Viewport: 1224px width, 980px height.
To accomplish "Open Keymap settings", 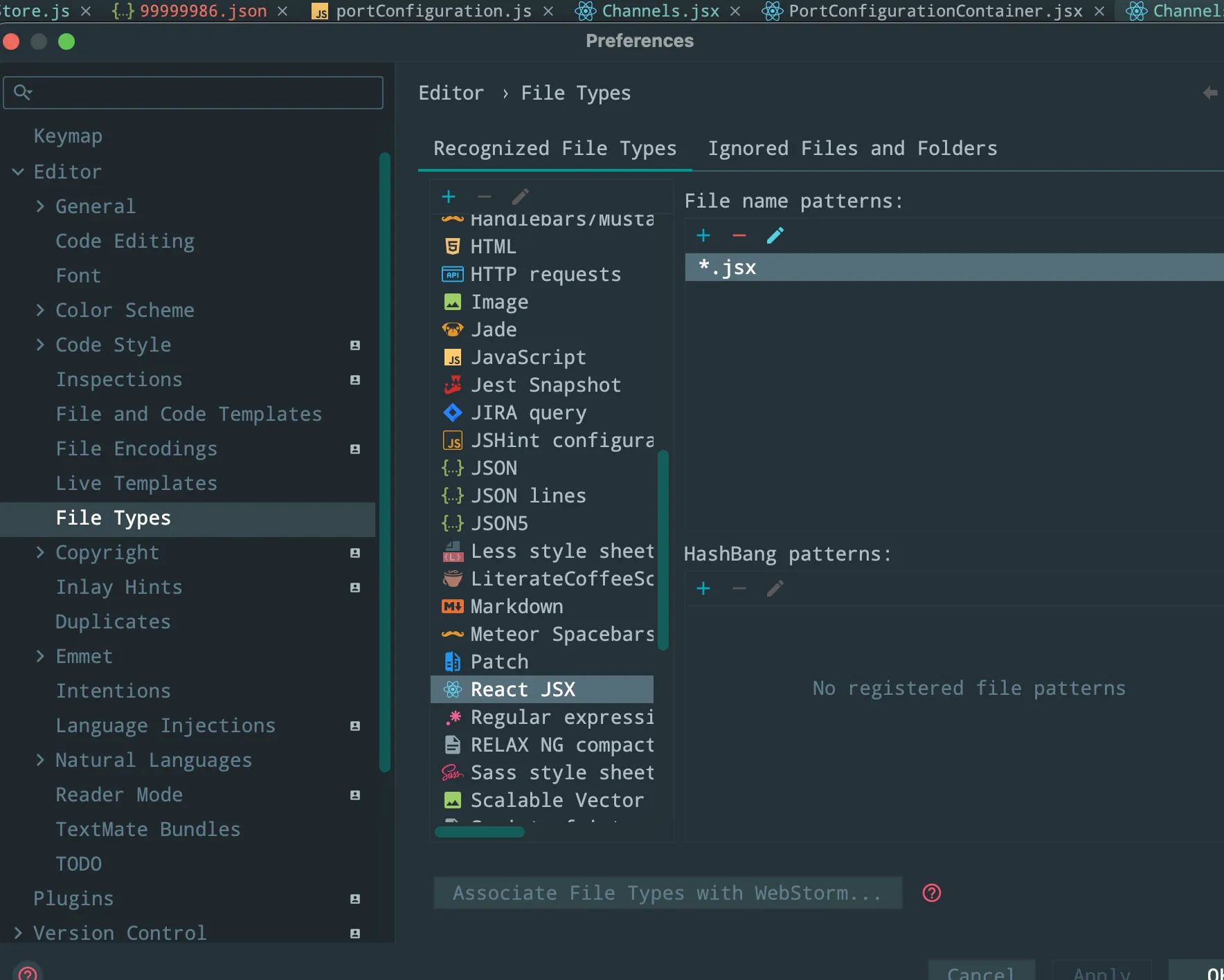I will tap(68, 136).
